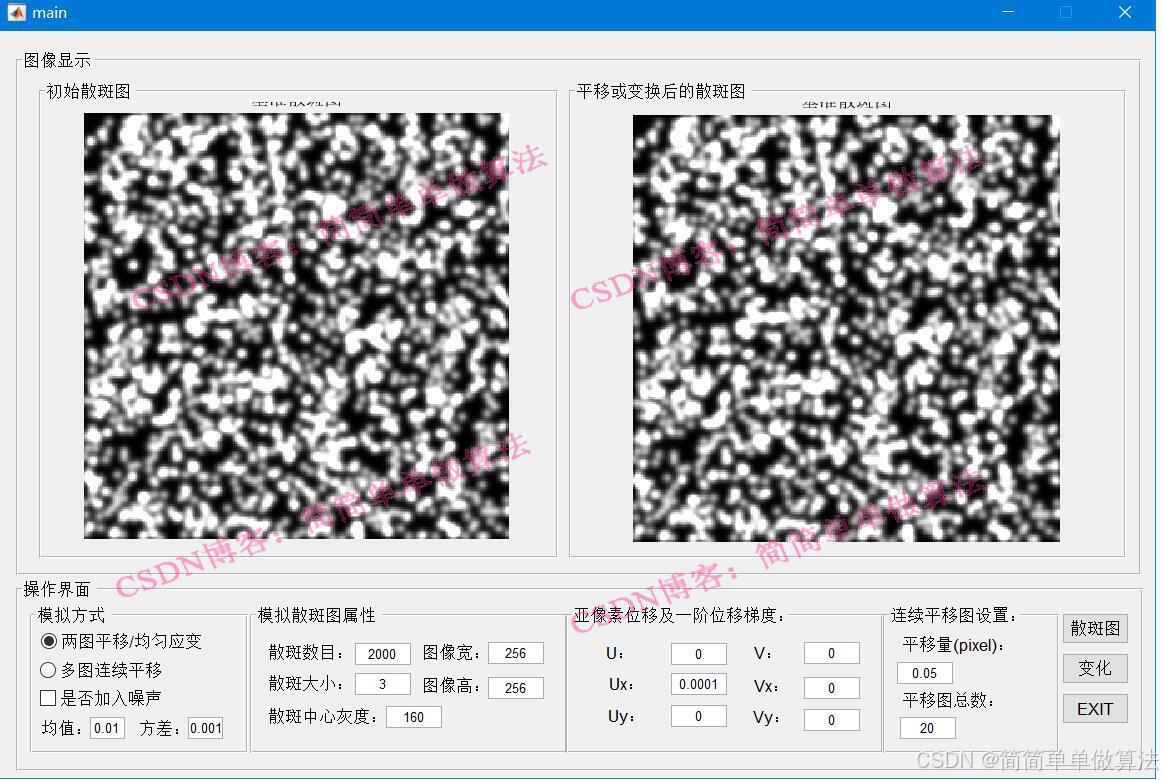Close the main window
1163x780 pixels.
point(1124,12)
